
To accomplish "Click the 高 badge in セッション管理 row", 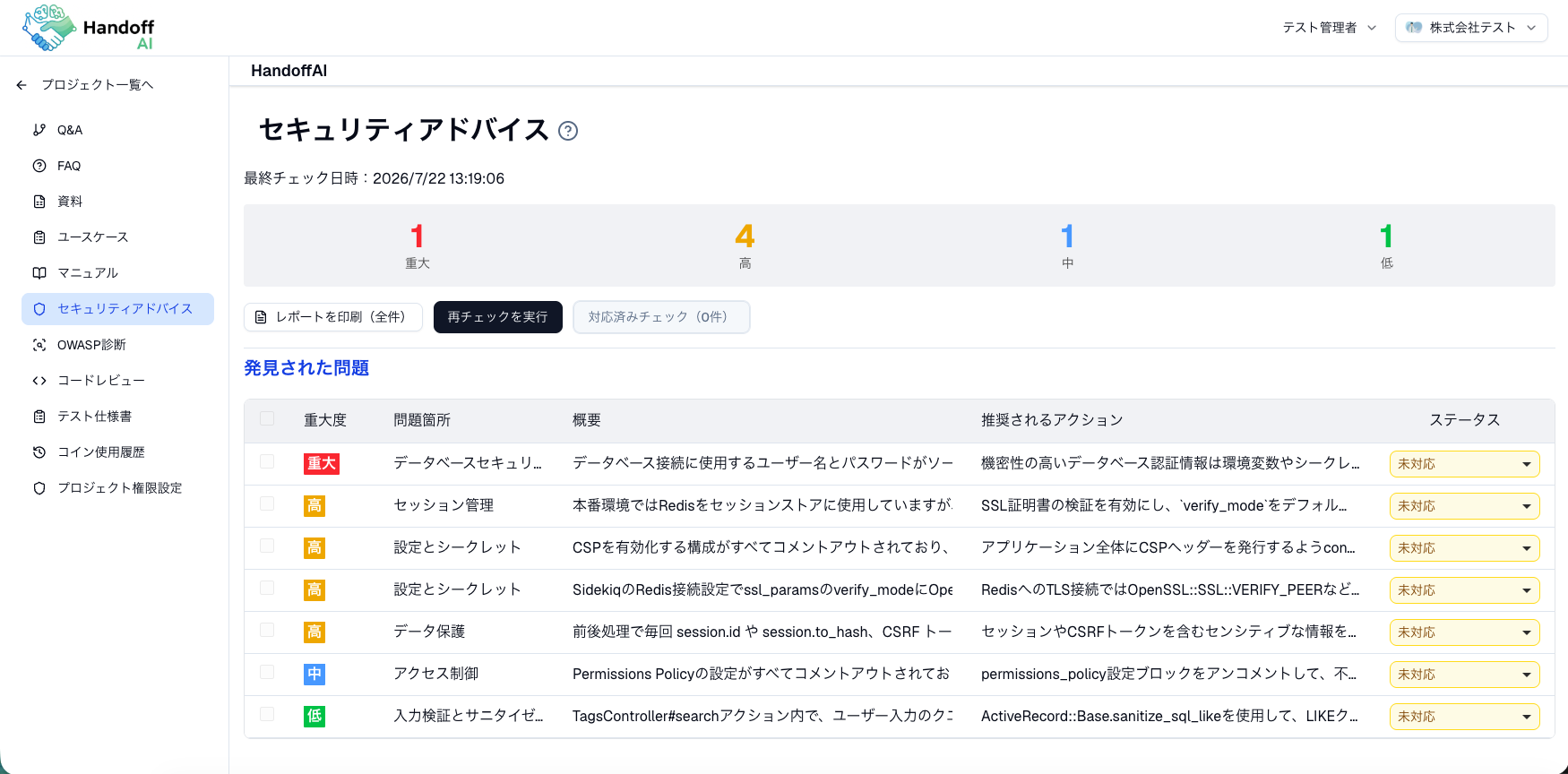I will click(314, 506).
